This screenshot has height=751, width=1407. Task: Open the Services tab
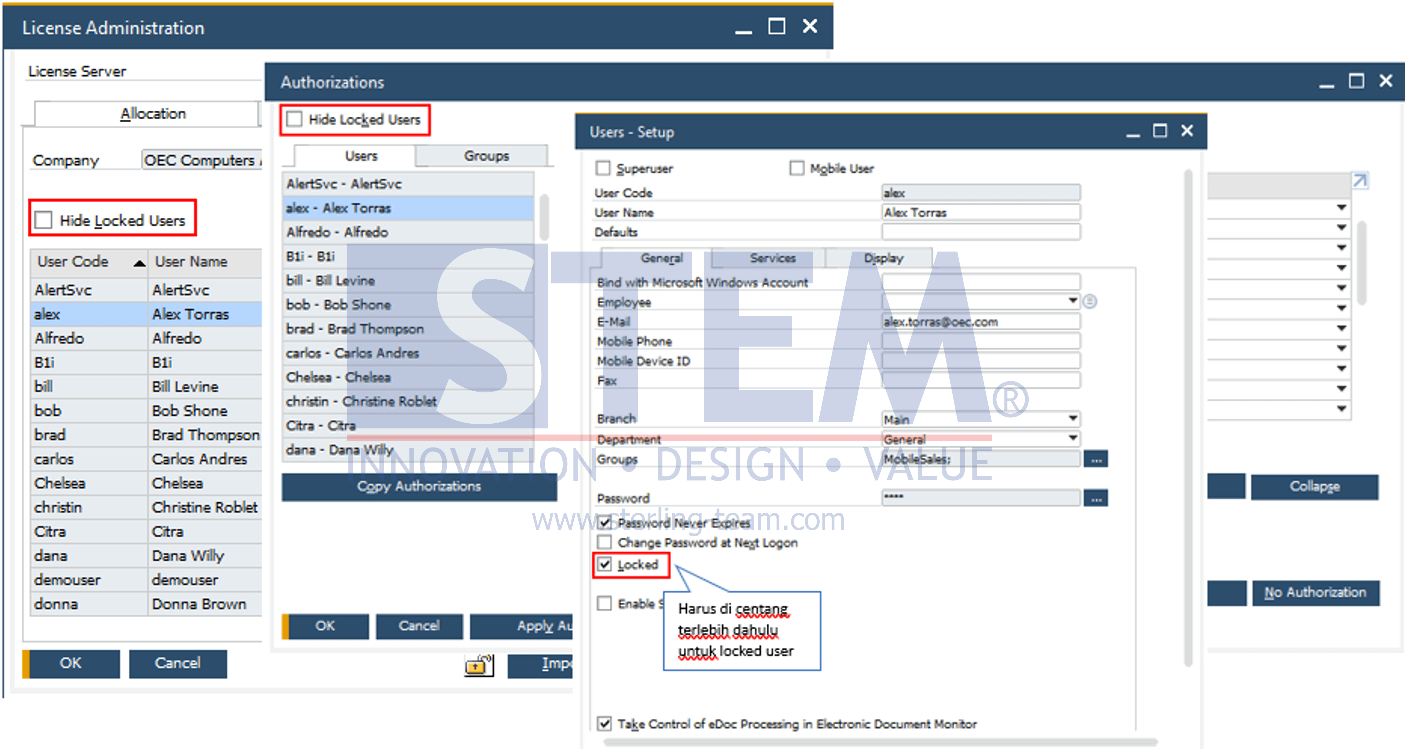point(773,258)
